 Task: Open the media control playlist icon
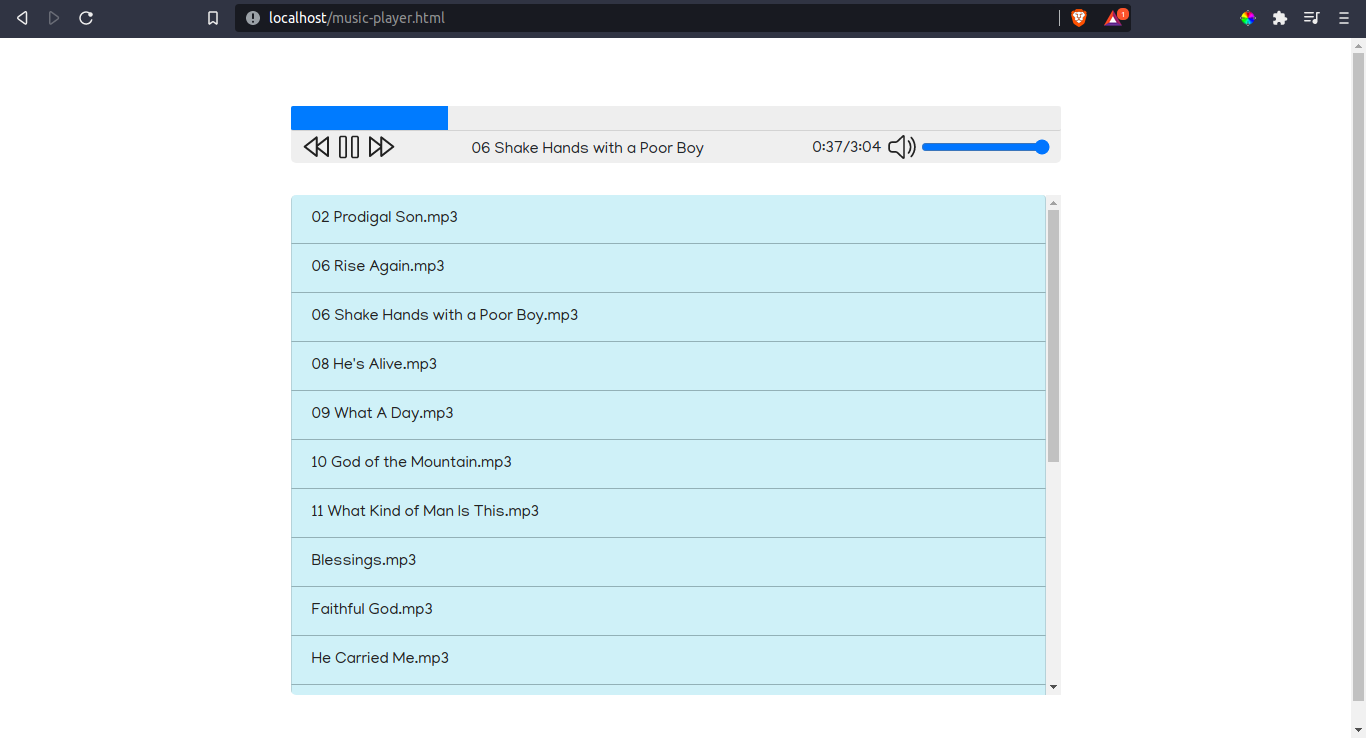[x=1312, y=18]
